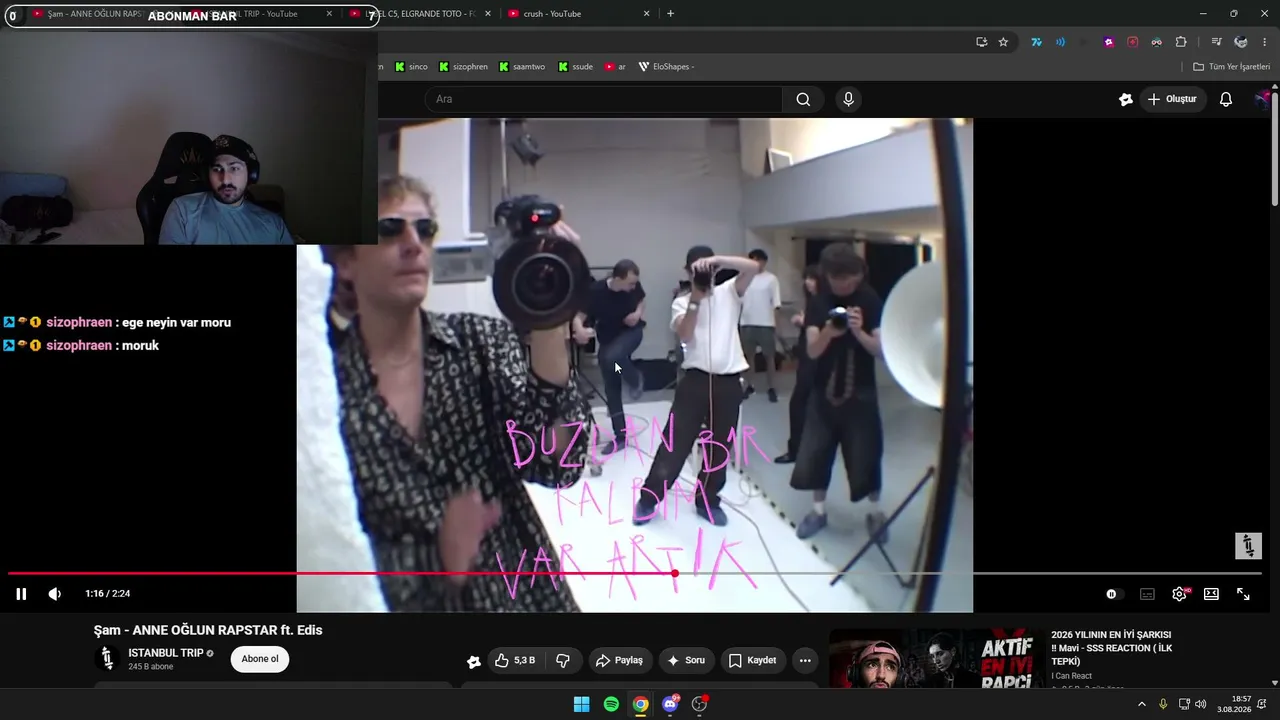
Task: Open the Soru ask button
Action: [x=686, y=660]
